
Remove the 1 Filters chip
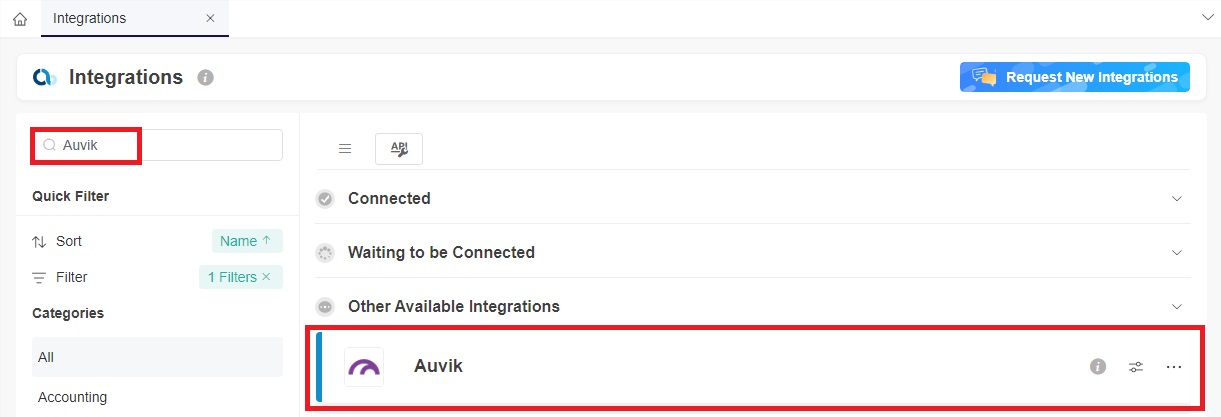coord(266,277)
